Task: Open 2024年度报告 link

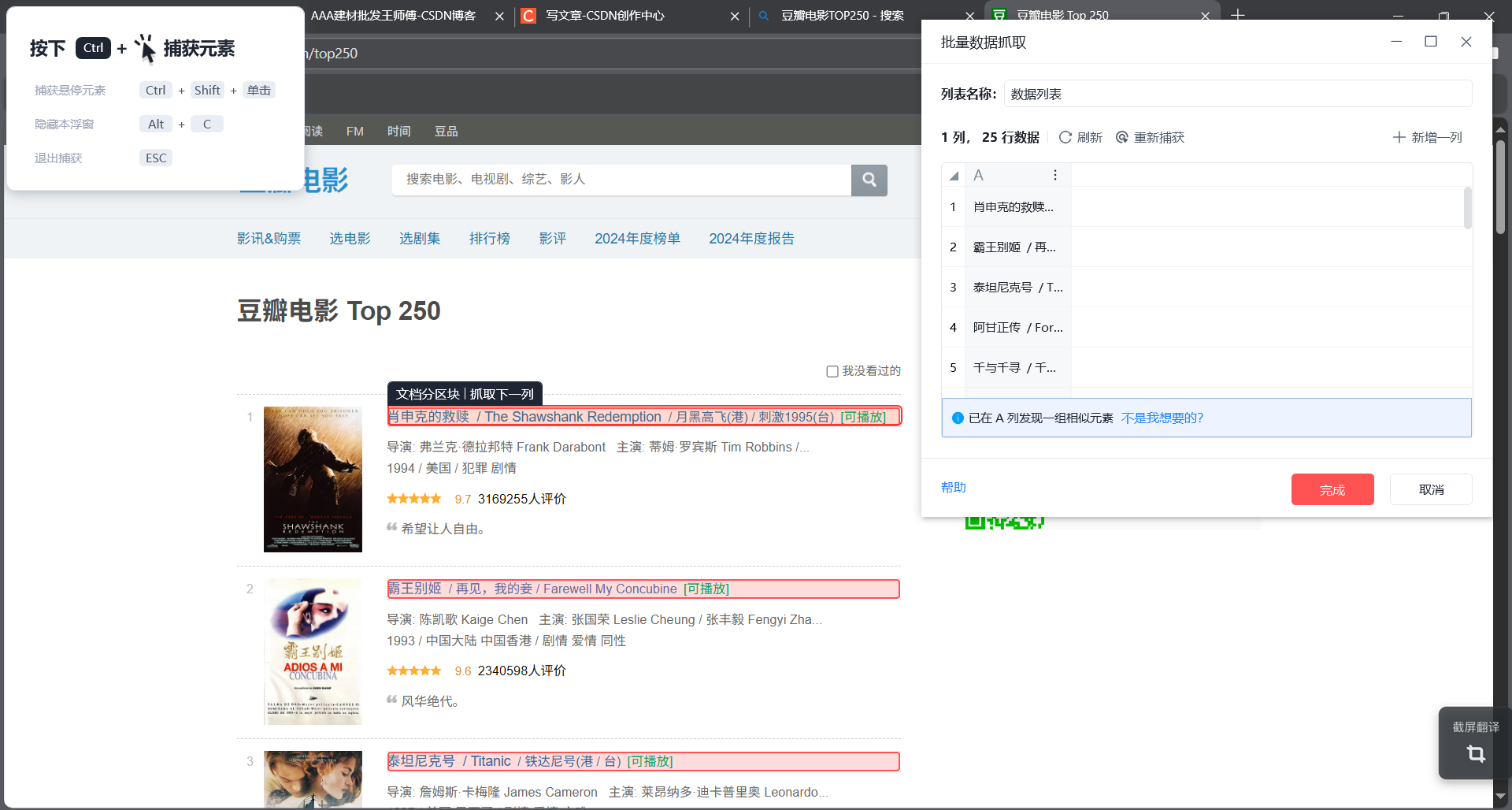Action: coord(751,239)
